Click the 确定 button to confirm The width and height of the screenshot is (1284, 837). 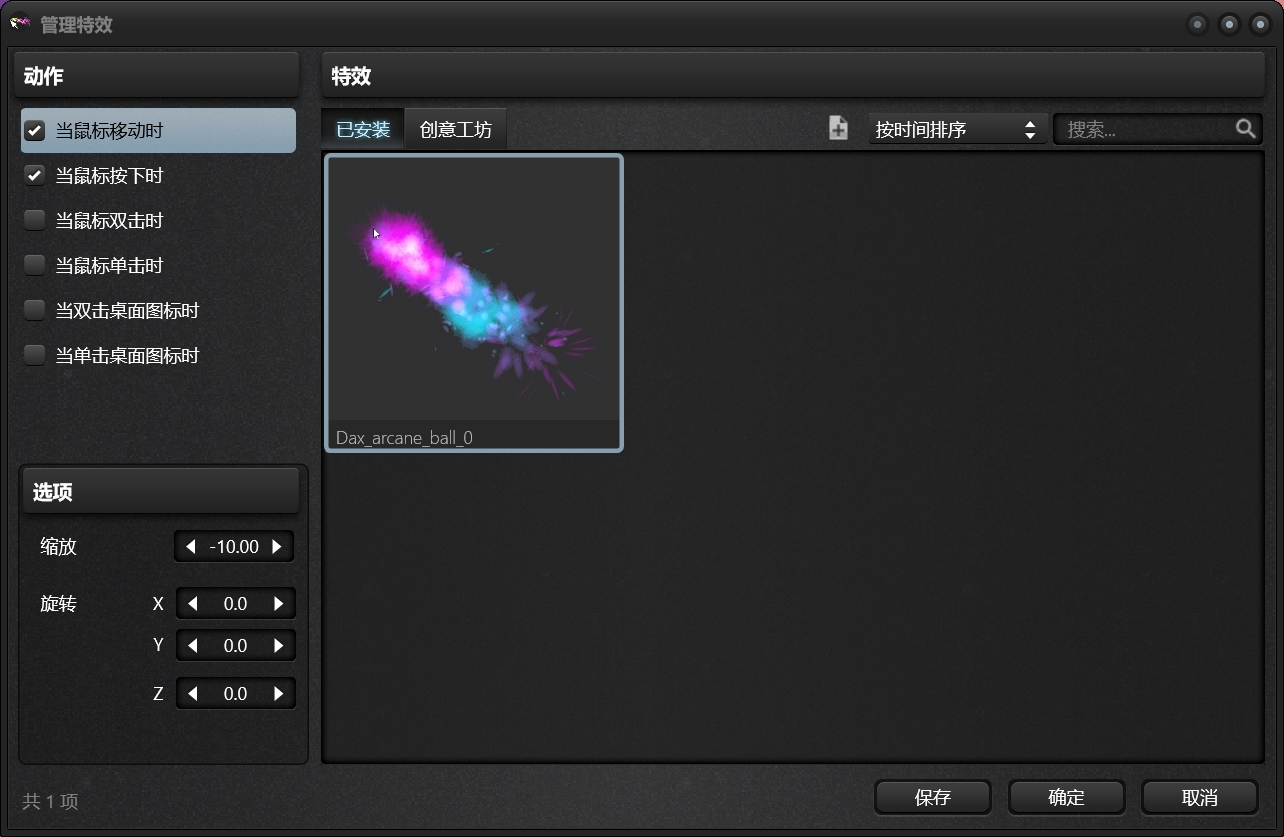coord(1066,797)
